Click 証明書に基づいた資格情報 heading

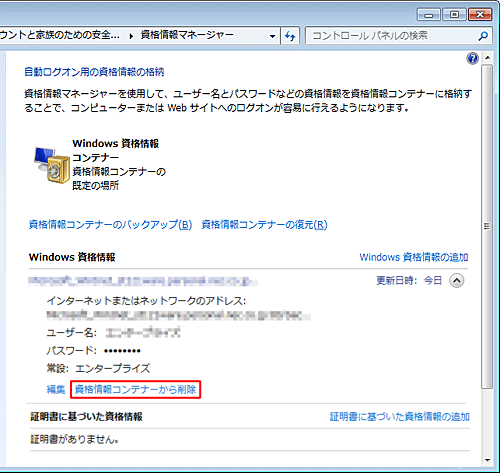coord(86,417)
